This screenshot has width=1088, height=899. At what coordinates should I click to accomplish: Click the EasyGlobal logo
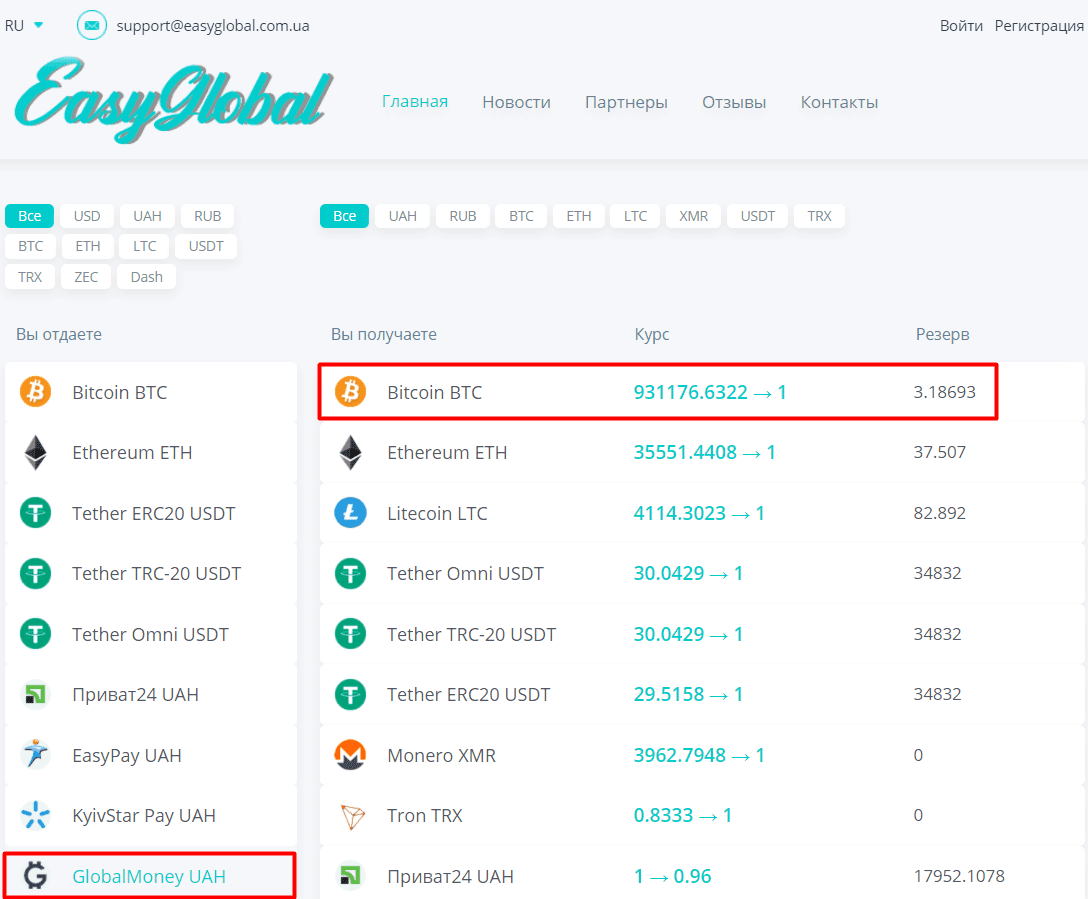tap(170, 100)
